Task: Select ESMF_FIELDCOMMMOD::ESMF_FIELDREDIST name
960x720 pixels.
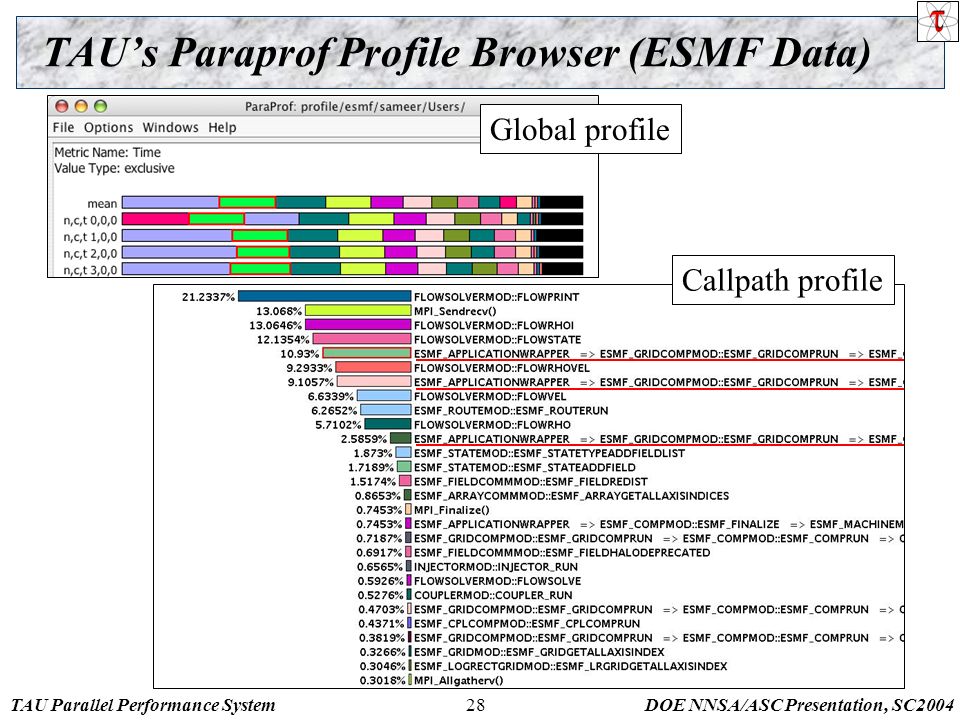Action: pos(531,482)
